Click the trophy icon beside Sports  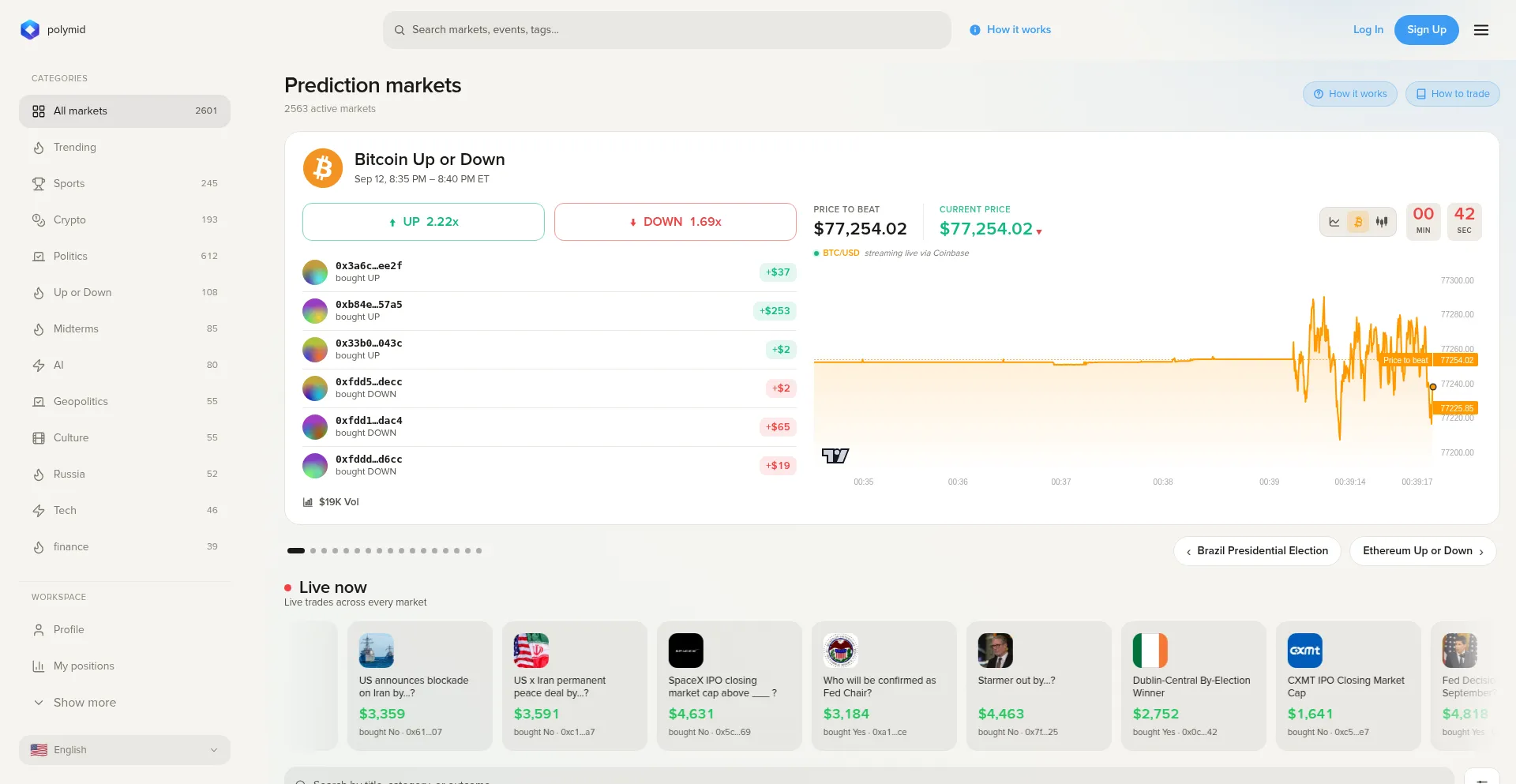coord(39,184)
